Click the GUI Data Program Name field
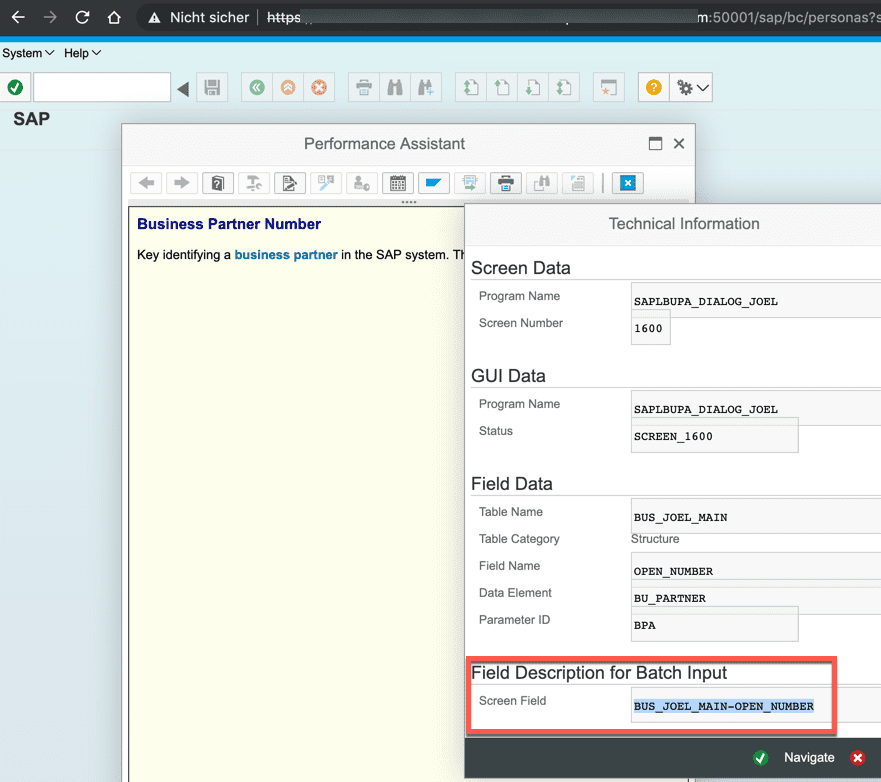Viewport: 881px width, 782px height. click(756, 408)
